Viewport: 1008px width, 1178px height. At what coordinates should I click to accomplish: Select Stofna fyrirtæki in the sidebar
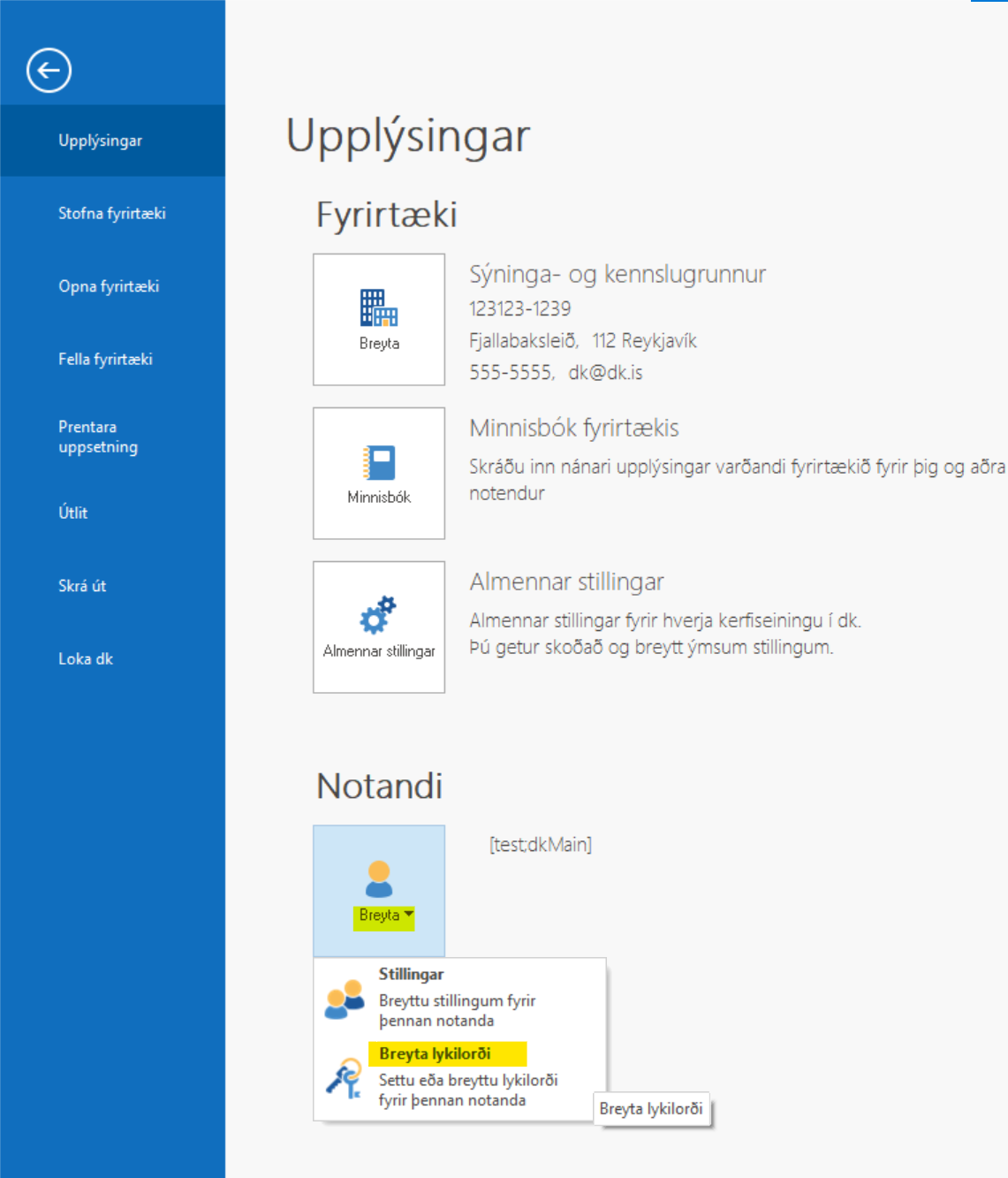[111, 213]
